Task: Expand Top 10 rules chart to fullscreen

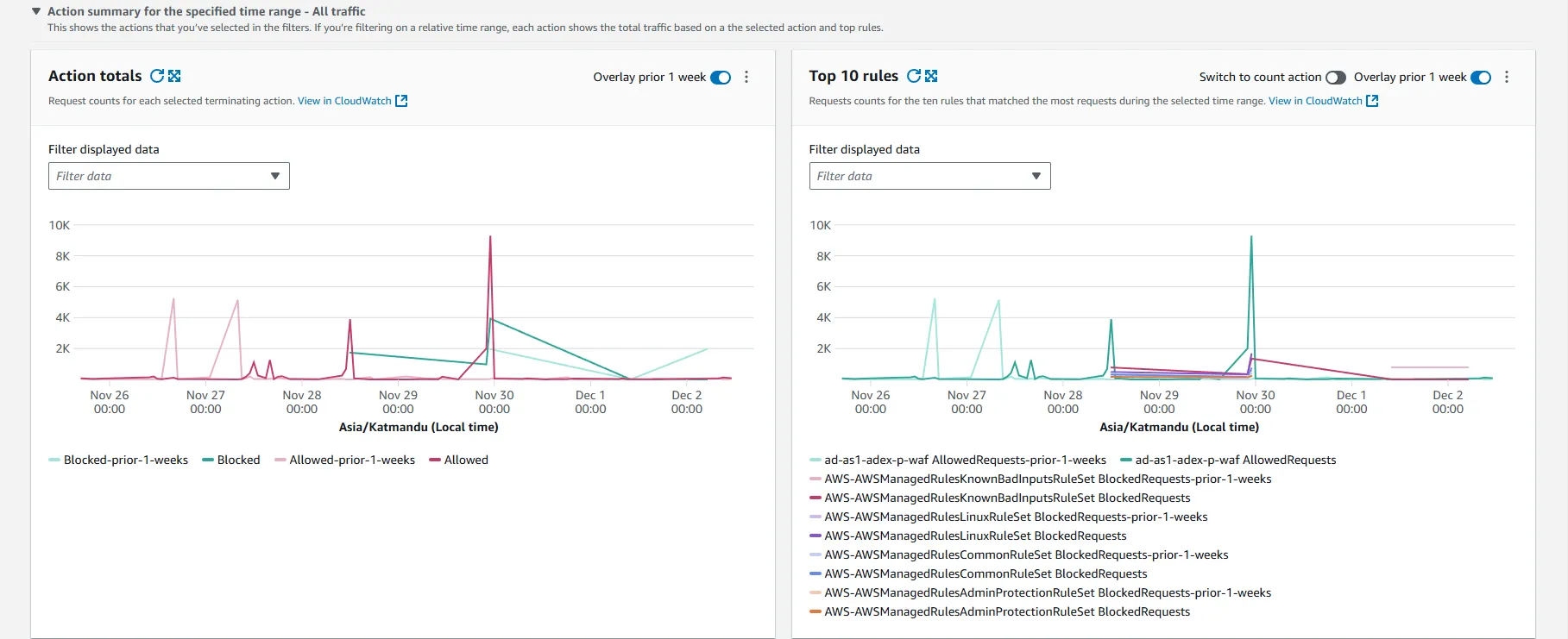Action: (931, 76)
